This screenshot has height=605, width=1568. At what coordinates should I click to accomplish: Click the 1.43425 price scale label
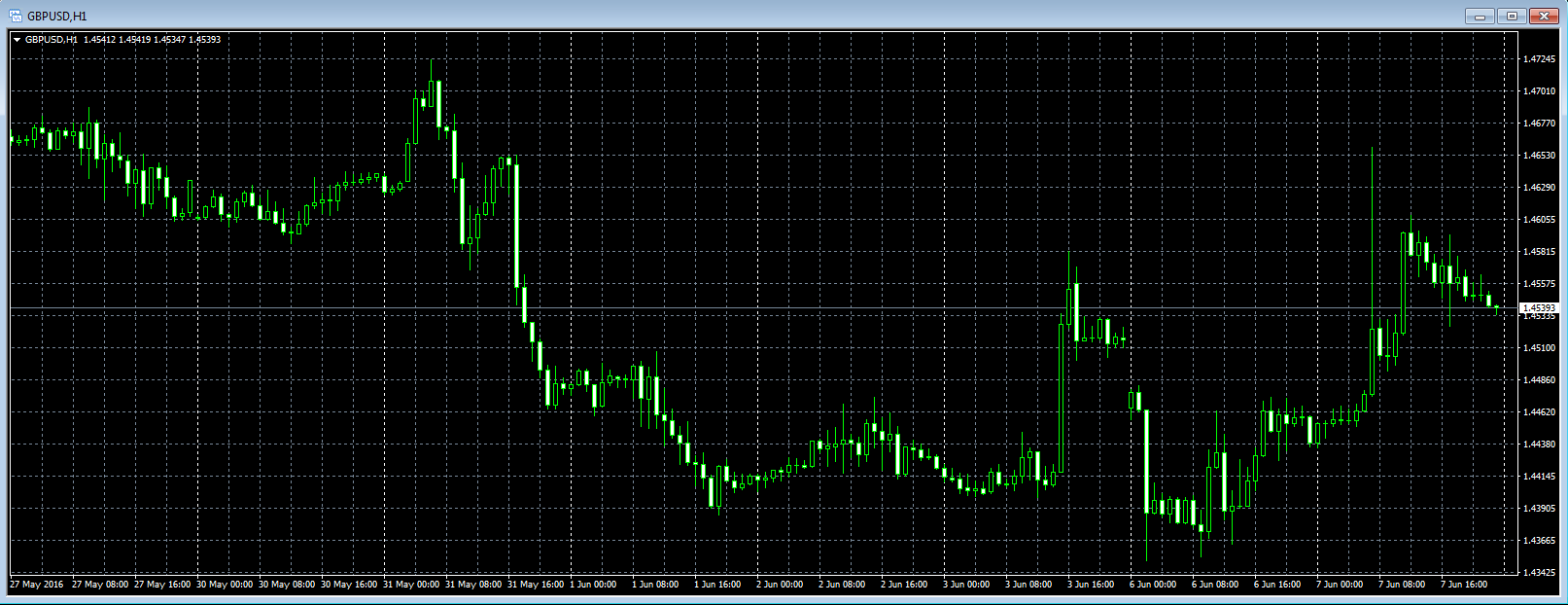(x=1540, y=573)
